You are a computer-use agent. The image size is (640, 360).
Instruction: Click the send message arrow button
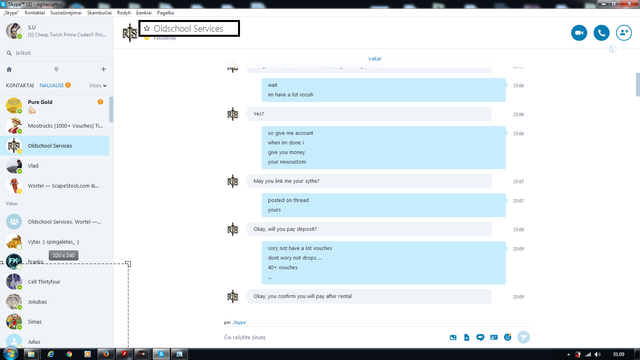[523, 337]
